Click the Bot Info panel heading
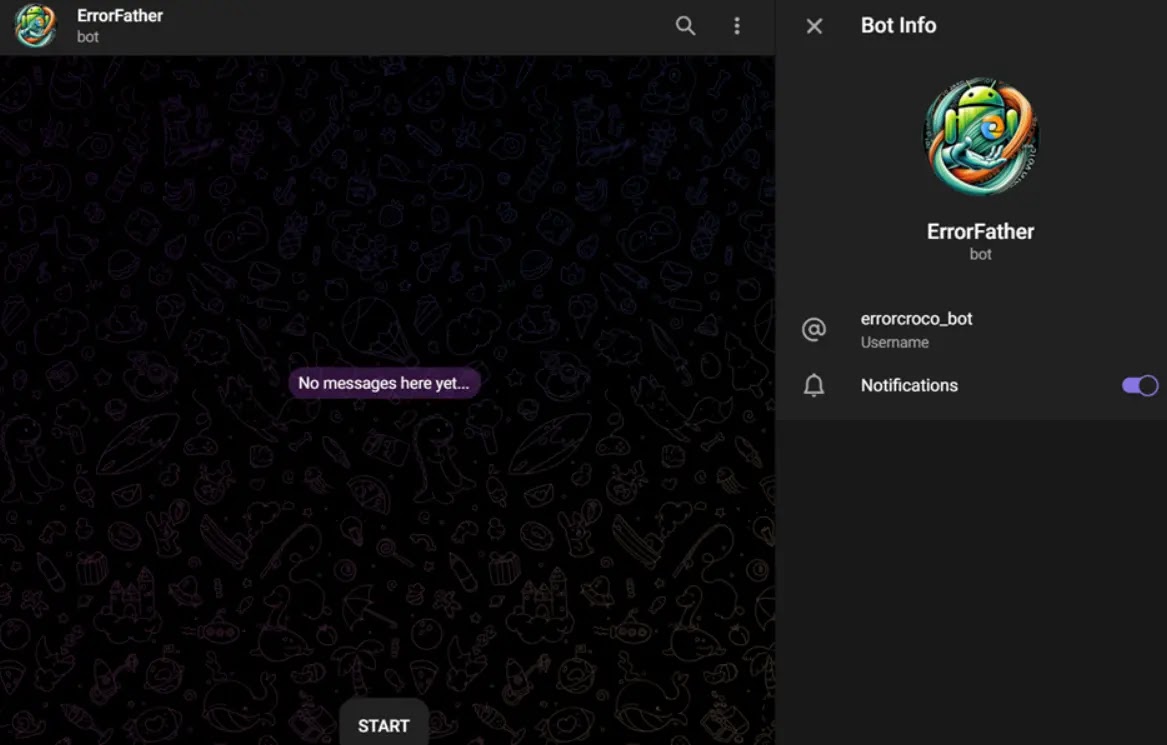 (x=898, y=25)
